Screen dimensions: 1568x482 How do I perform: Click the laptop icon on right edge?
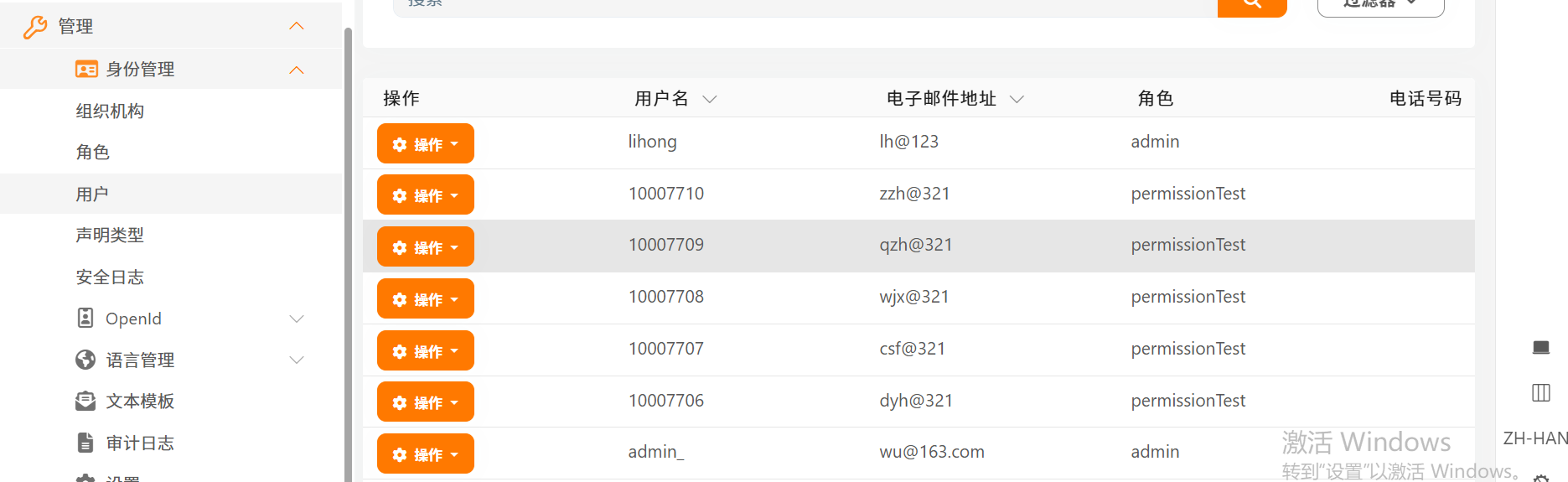point(1540,347)
